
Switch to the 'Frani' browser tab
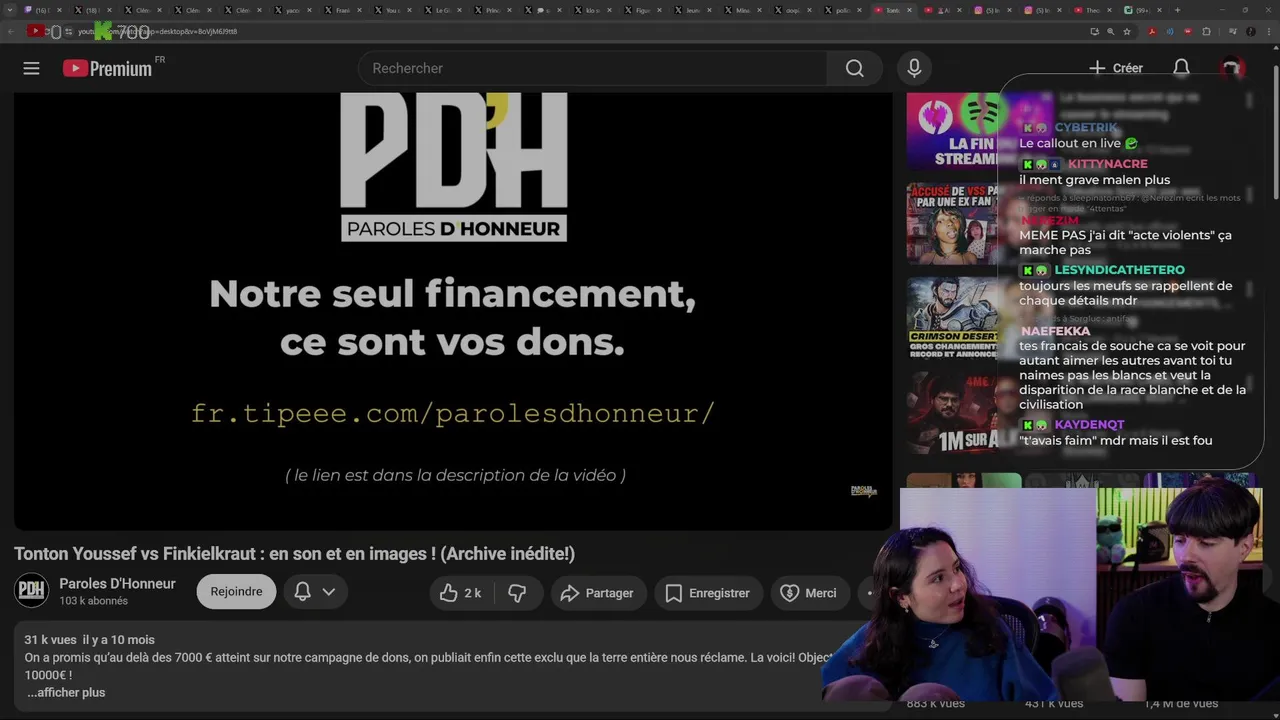tap(342, 10)
